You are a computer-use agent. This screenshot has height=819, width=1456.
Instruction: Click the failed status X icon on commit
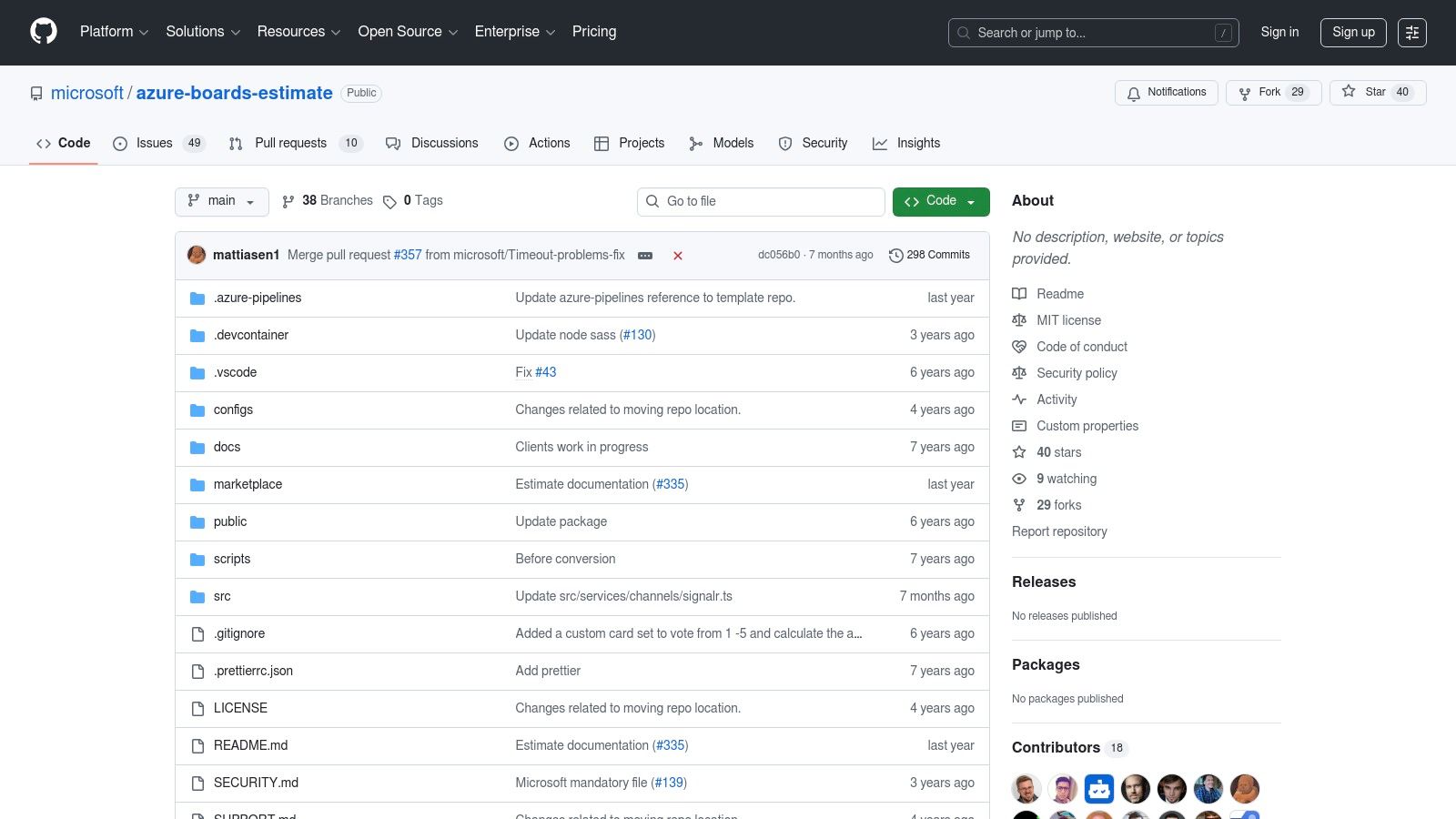pyautogui.click(x=678, y=256)
